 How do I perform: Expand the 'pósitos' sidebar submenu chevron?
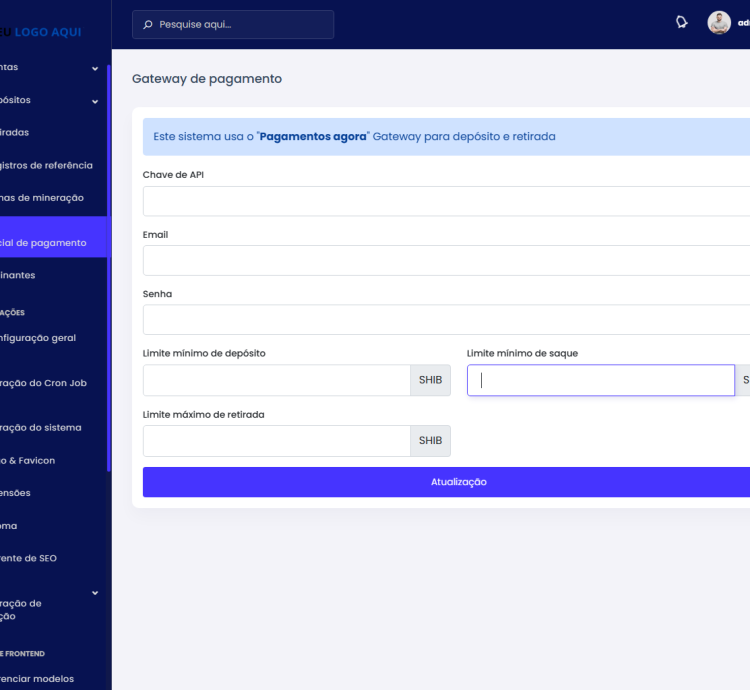point(95,100)
